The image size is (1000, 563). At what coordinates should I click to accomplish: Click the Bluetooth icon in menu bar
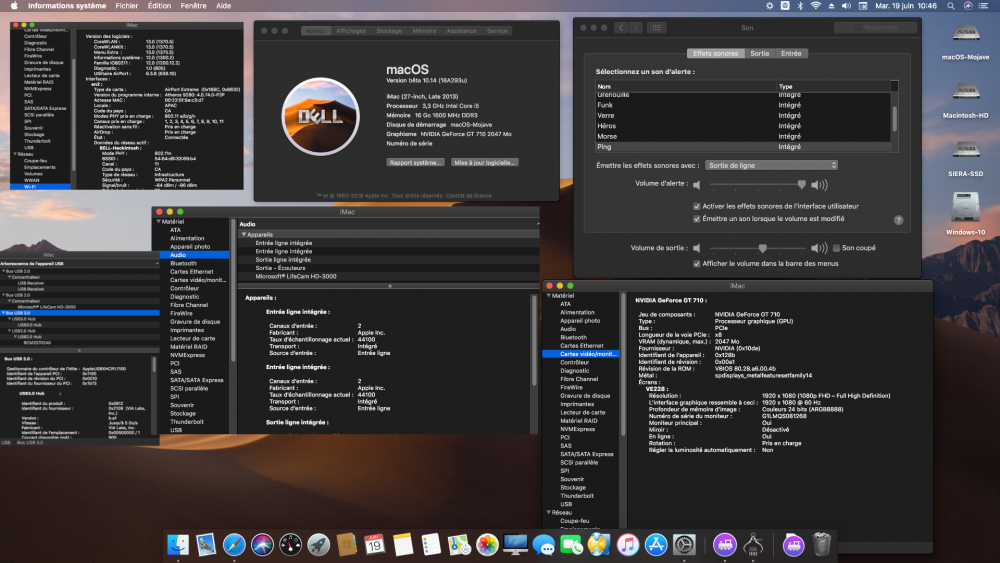[x=800, y=6]
